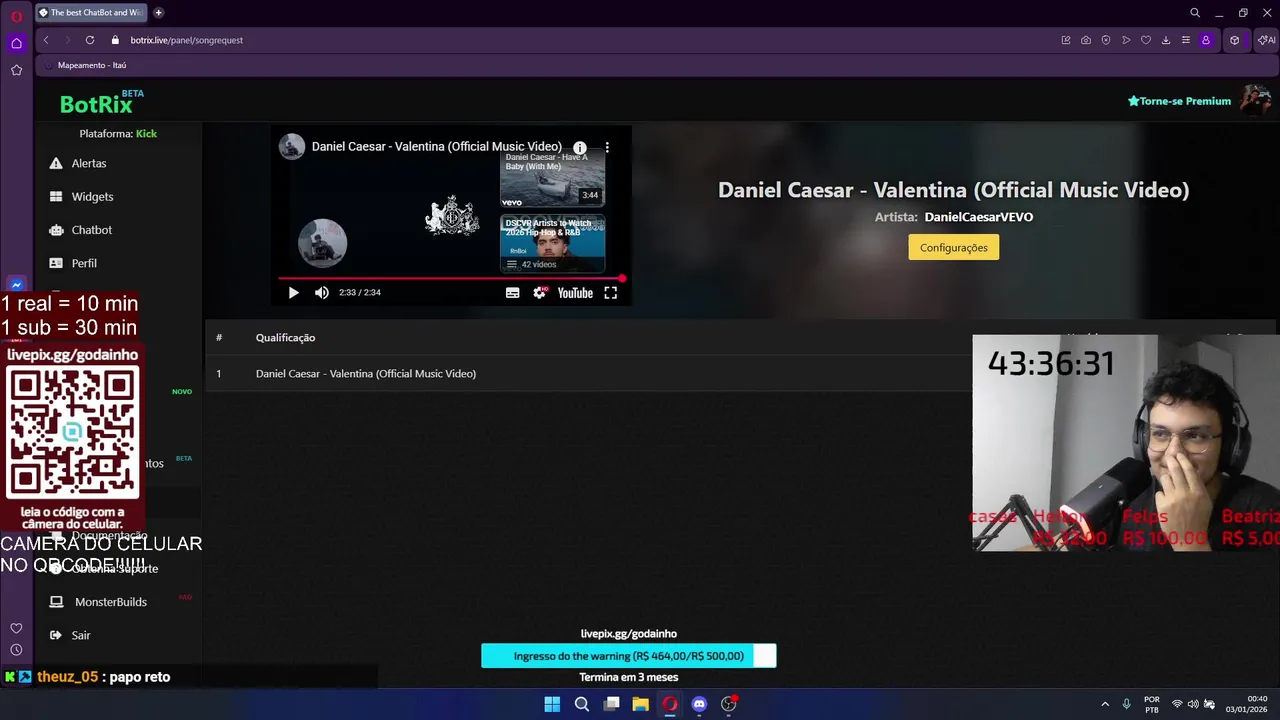Click the Opera sidebar home icon
1280x720 pixels.
pyautogui.click(x=16, y=43)
